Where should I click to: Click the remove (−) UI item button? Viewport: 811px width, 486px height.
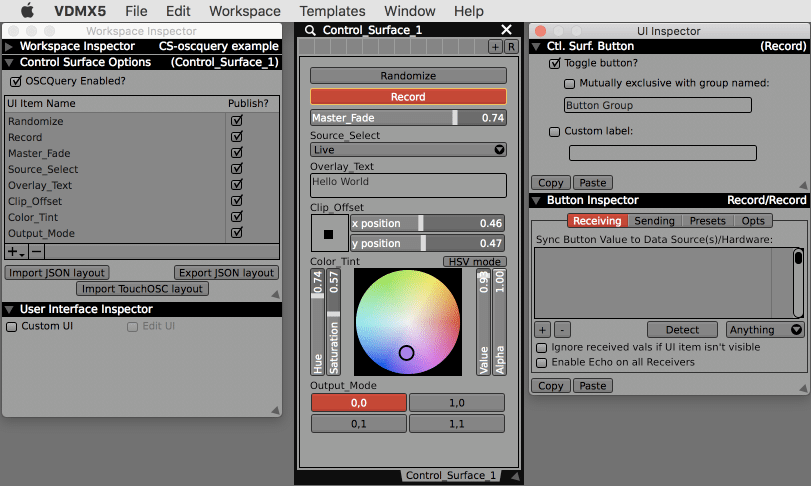tap(36, 252)
